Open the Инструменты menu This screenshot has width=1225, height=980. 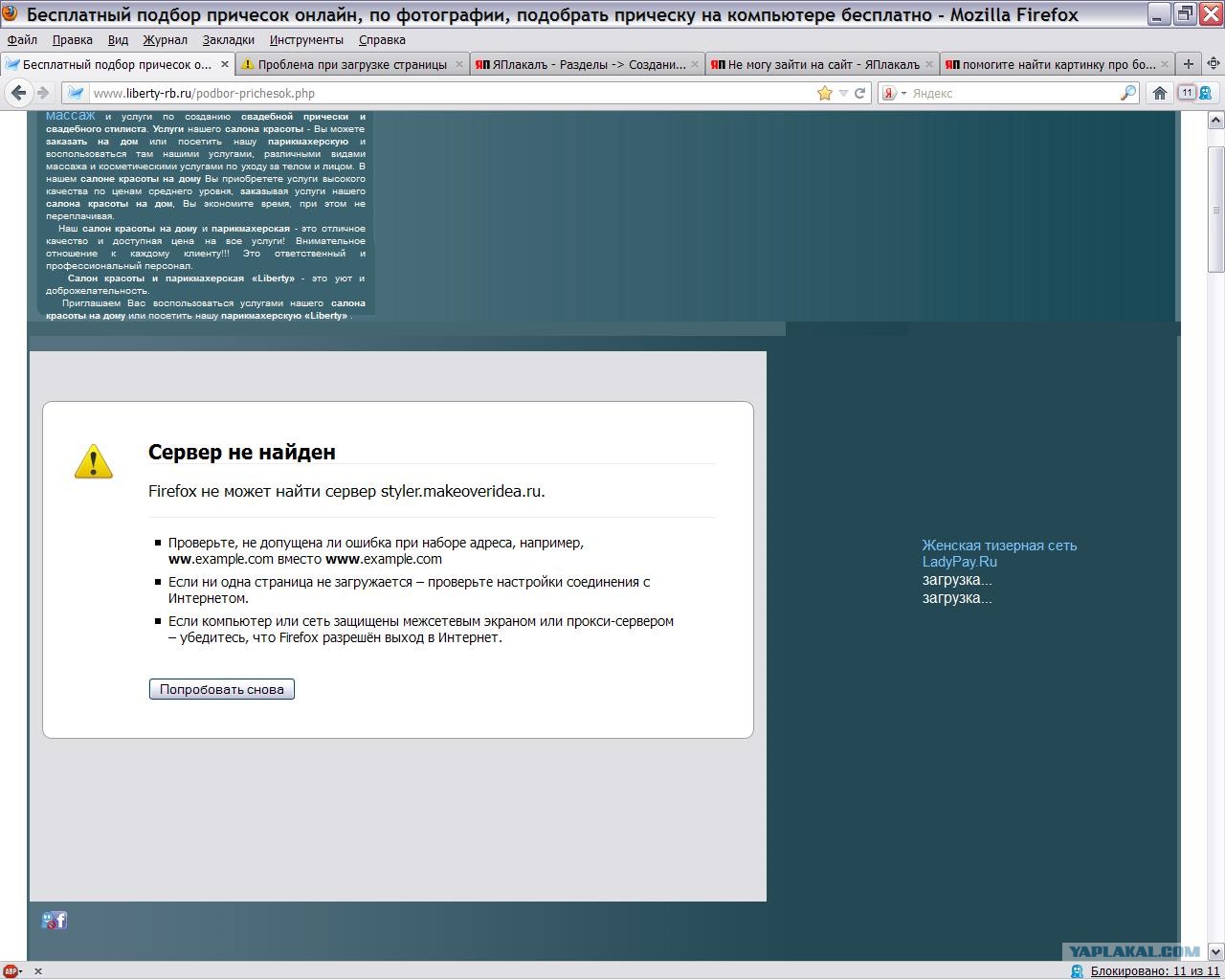click(306, 39)
